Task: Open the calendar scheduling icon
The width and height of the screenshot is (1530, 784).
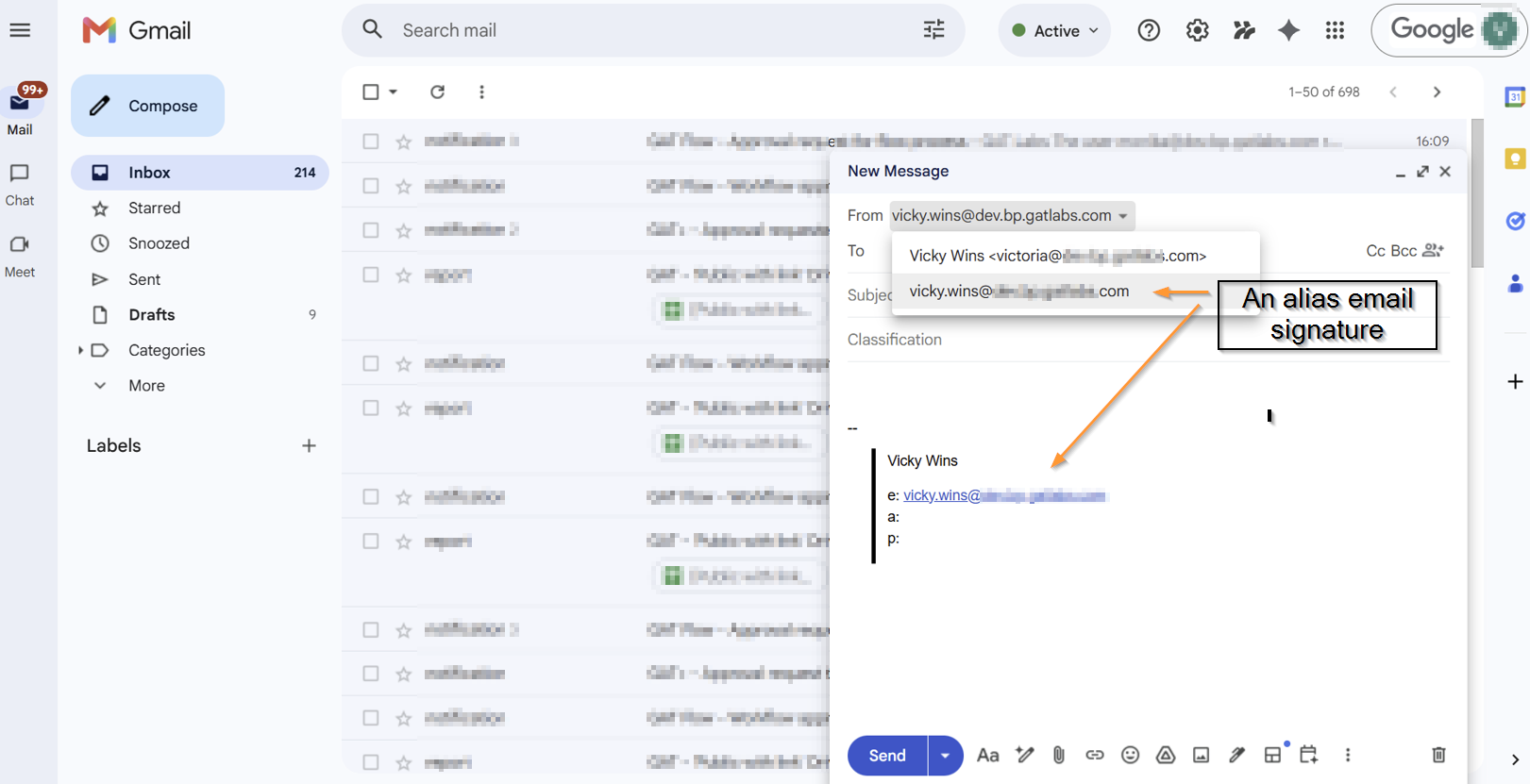Action: 1308,754
